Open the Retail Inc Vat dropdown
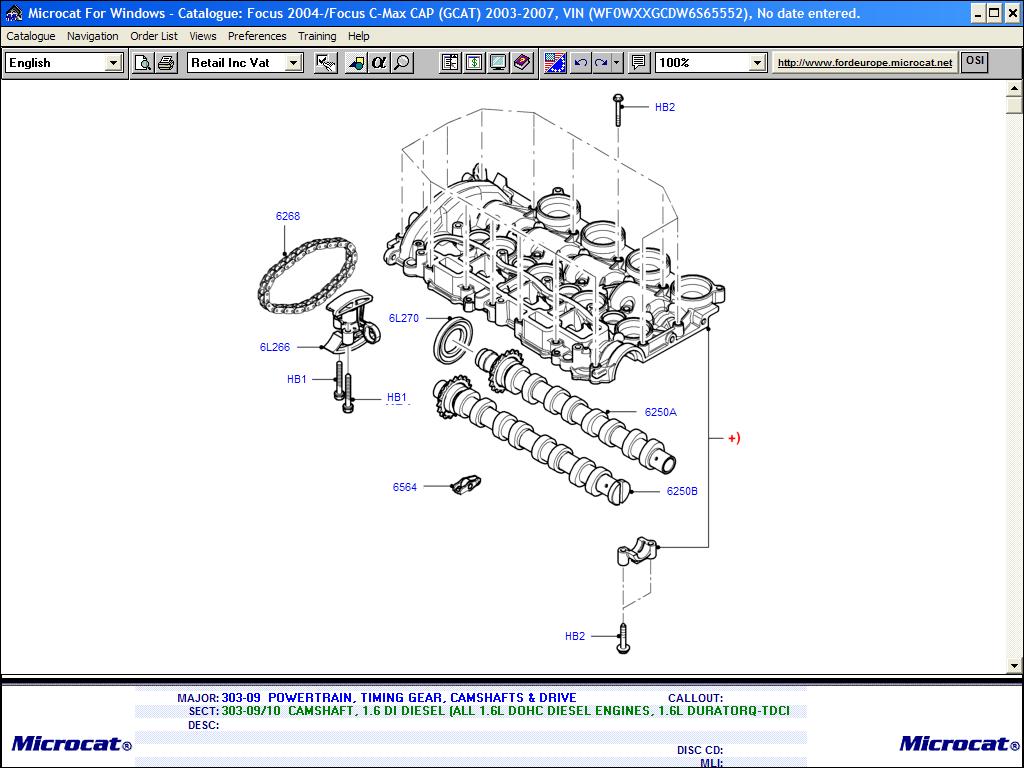 coord(293,63)
